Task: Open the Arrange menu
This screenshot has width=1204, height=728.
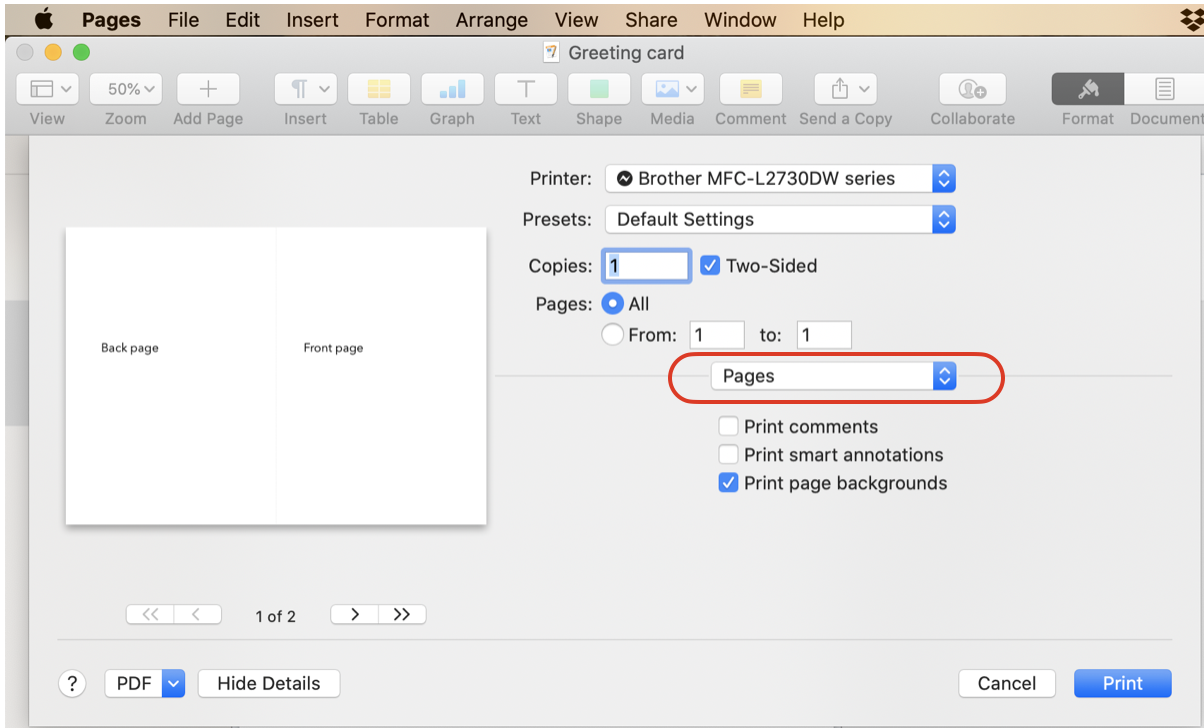Action: [x=492, y=20]
